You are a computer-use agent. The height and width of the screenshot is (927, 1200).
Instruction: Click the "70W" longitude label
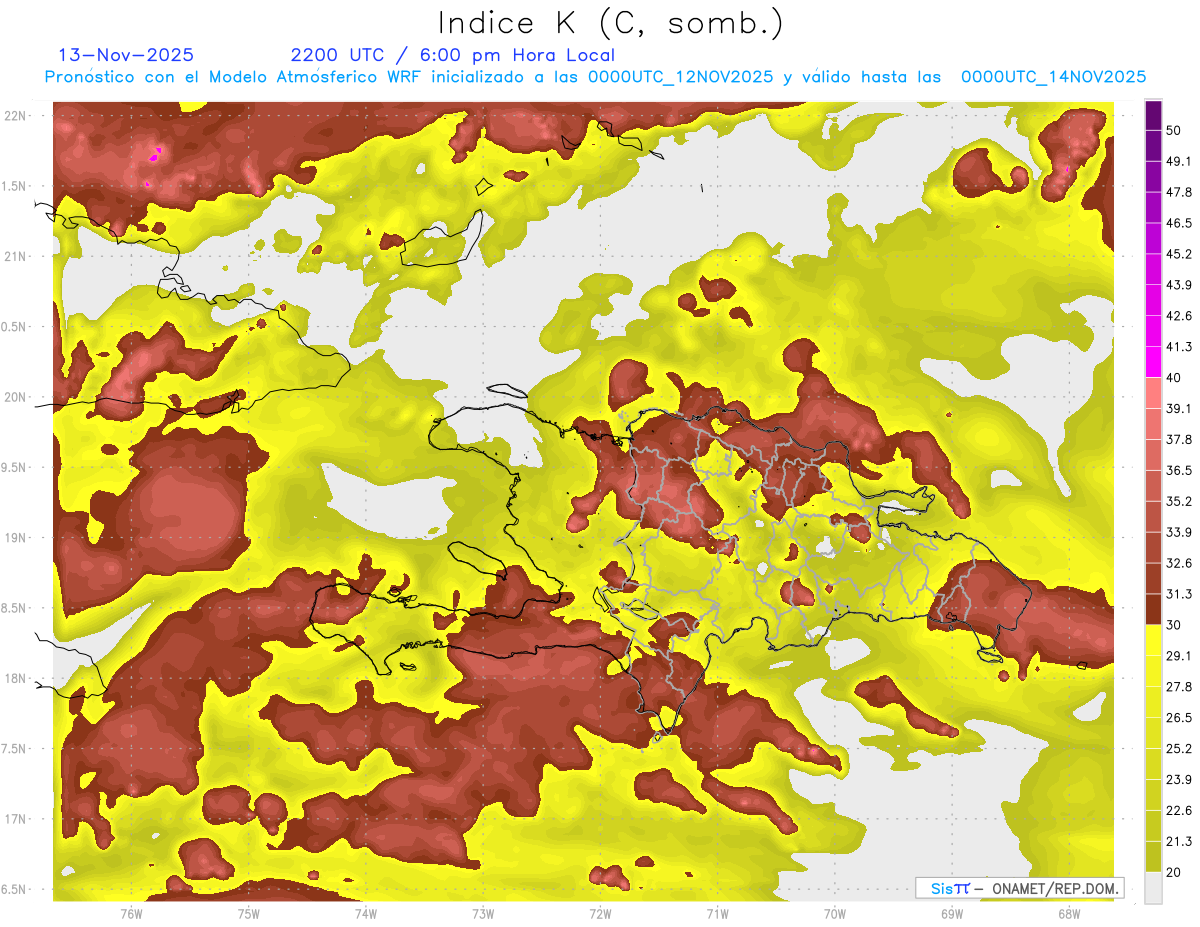pyautogui.click(x=835, y=913)
